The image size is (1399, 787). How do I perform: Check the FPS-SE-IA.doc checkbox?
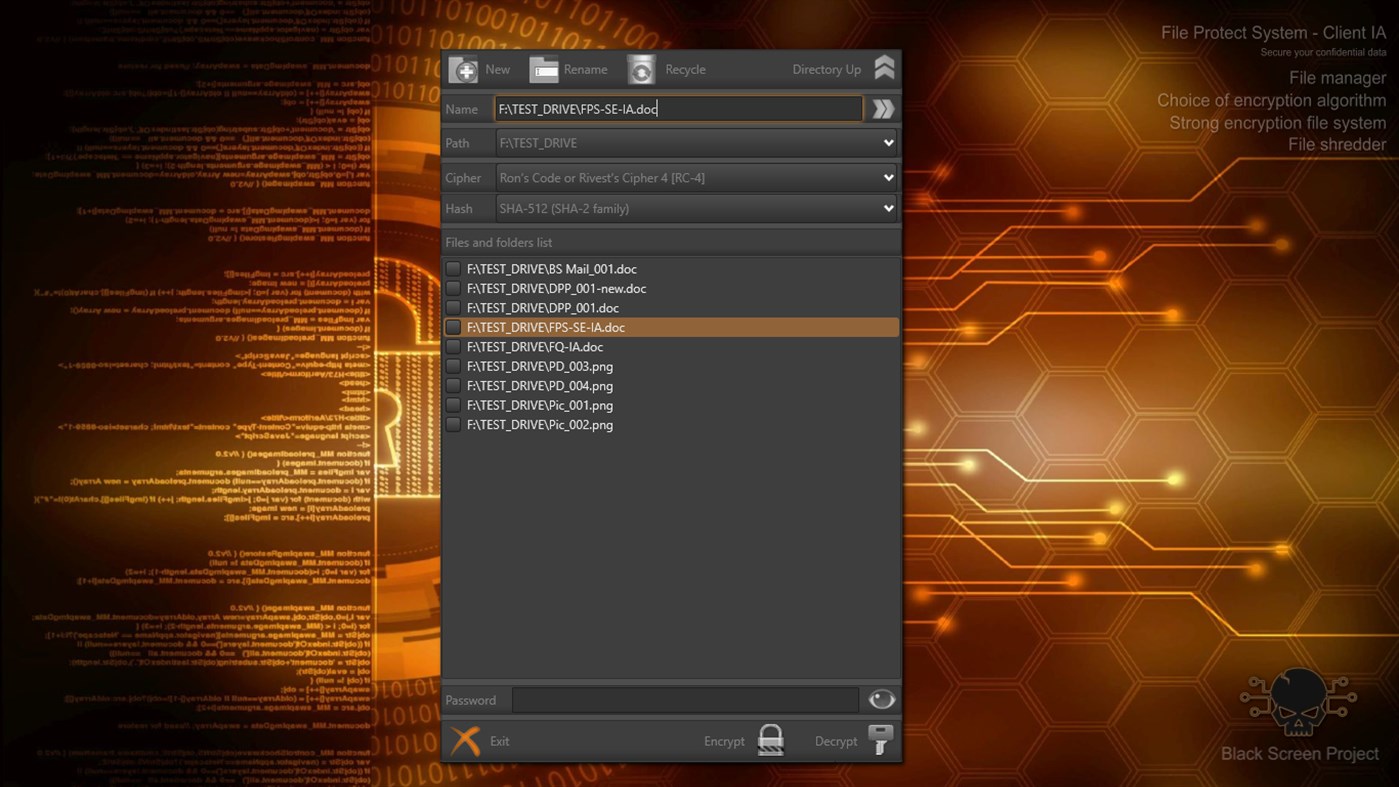click(453, 327)
